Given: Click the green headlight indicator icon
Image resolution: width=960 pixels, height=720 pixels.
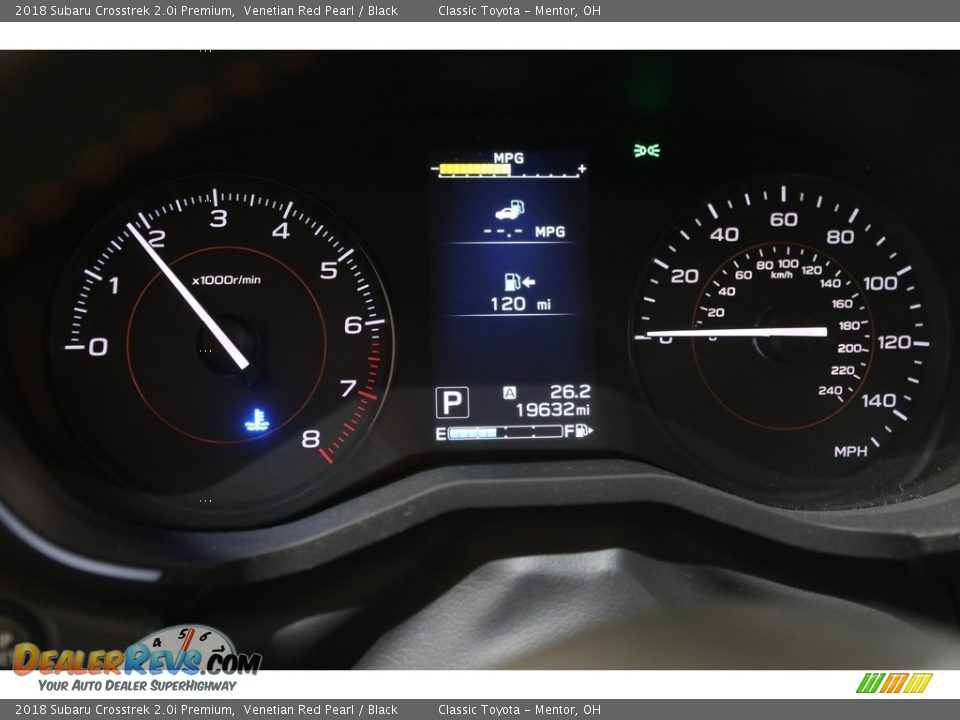Looking at the screenshot, I should click(647, 150).
